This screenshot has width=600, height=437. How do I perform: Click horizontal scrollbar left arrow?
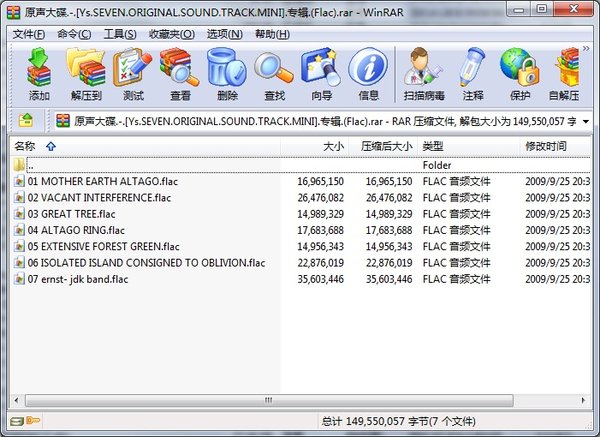16,400
